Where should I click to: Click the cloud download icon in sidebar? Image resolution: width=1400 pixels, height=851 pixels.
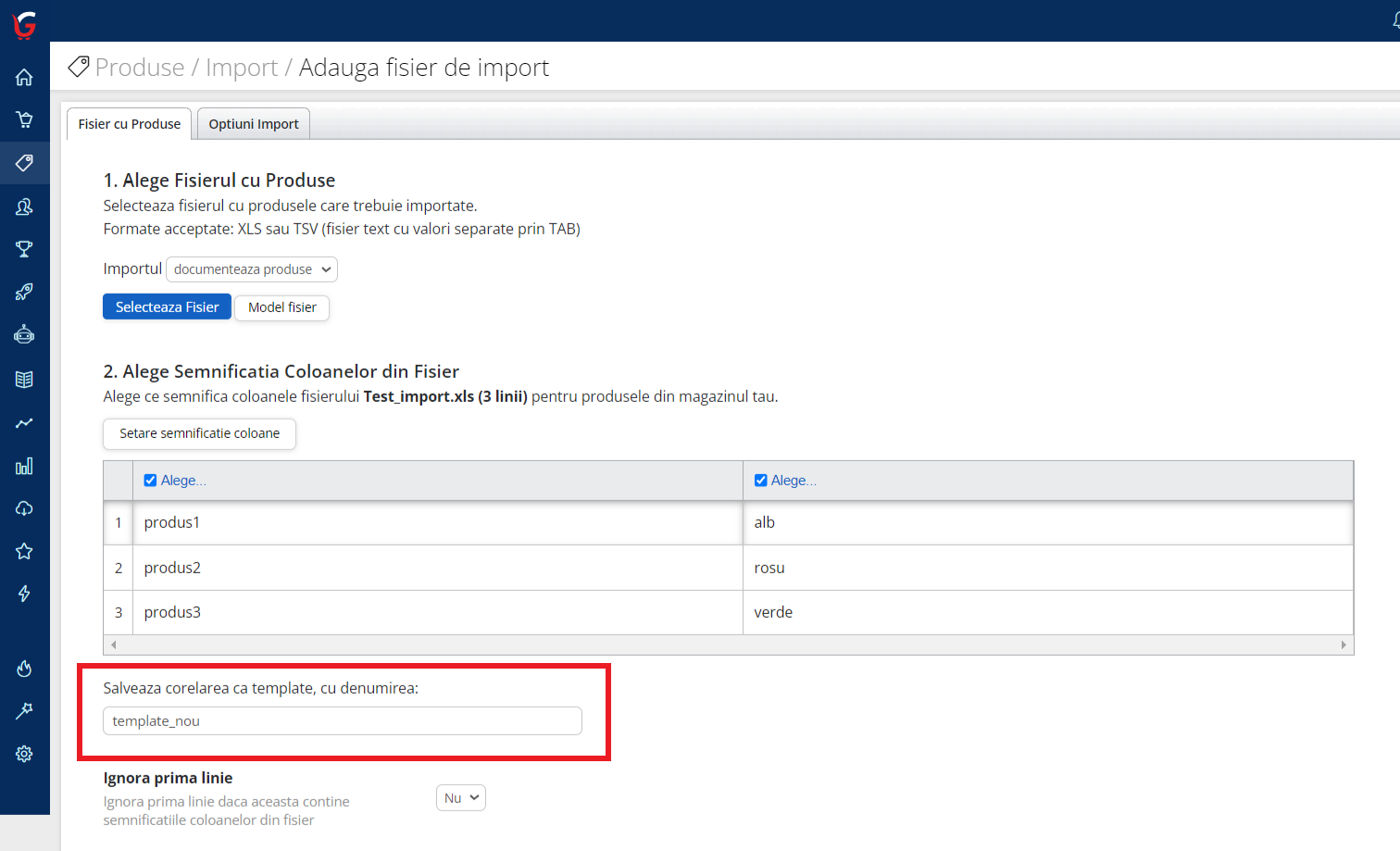tap(24, 508)
